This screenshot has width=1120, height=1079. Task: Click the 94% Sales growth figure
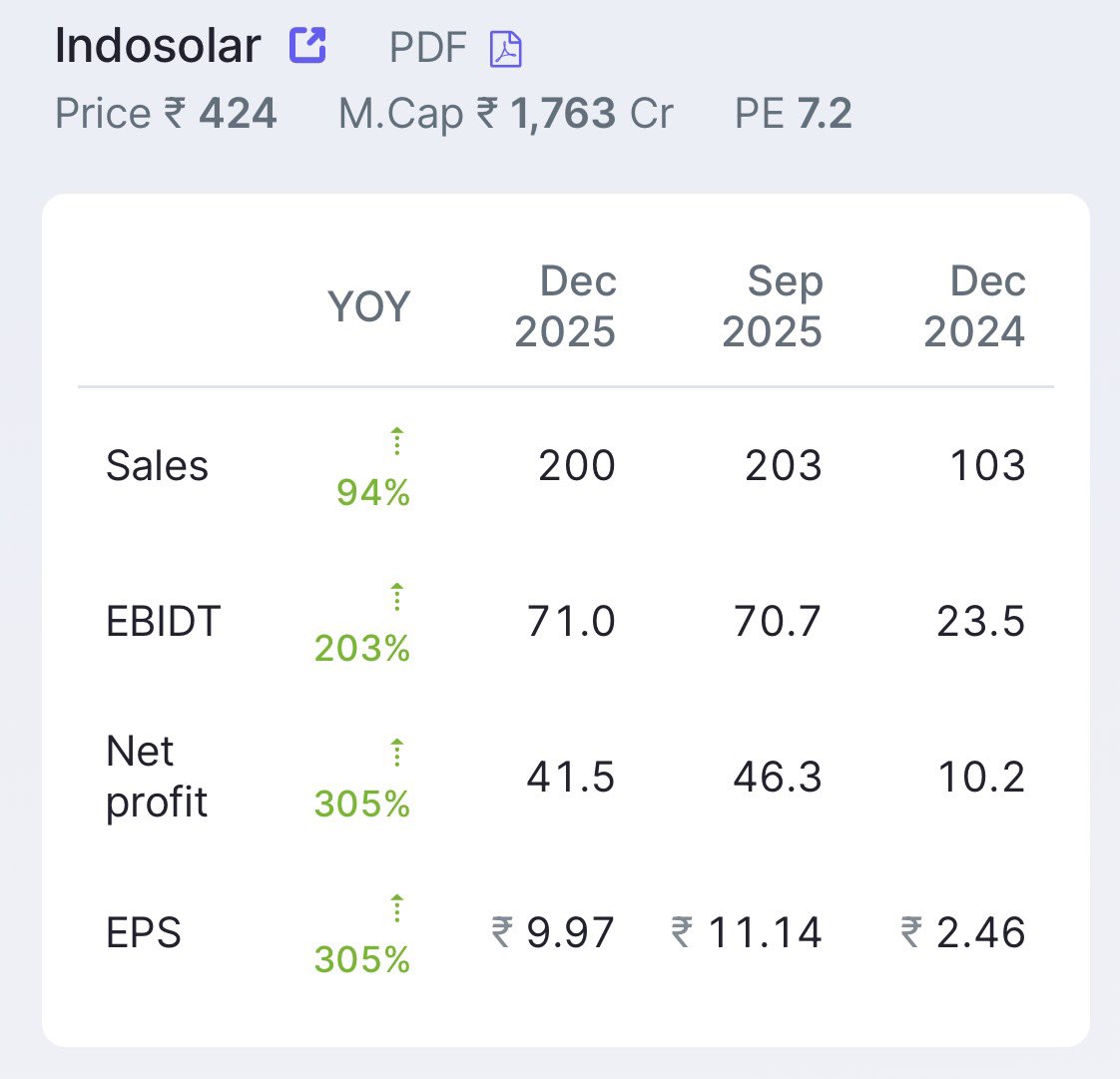(x=373, y=492)
